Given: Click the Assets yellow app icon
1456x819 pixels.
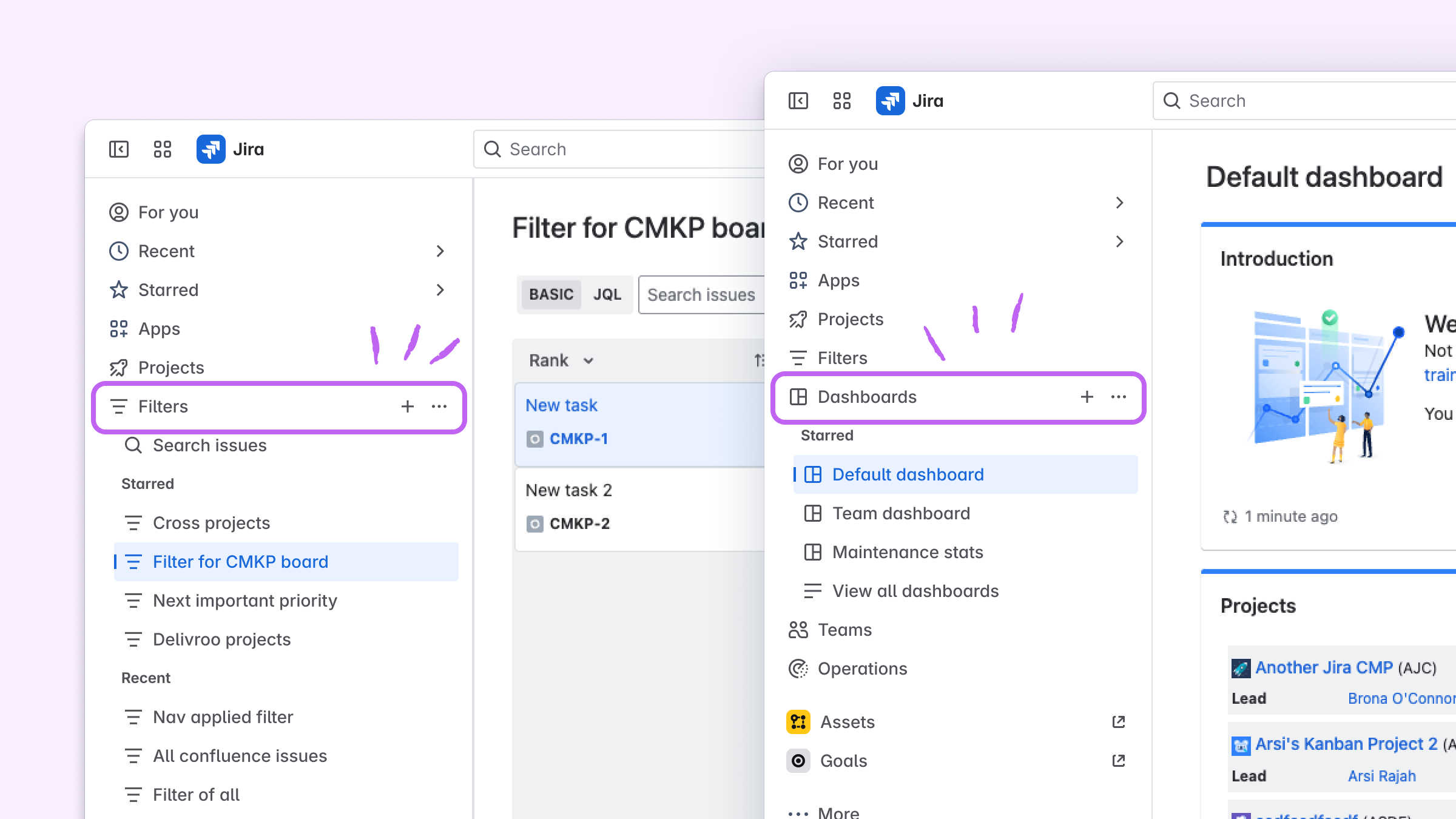Looking at the screenshot, I should coord(798,722).
